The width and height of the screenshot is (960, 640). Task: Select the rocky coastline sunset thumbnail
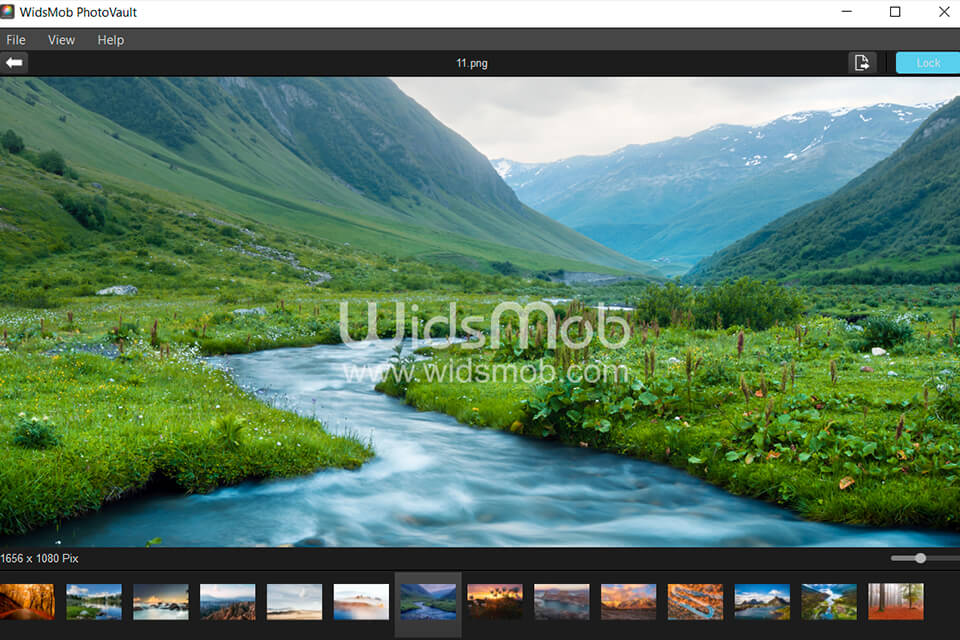[x=161, y=601]
